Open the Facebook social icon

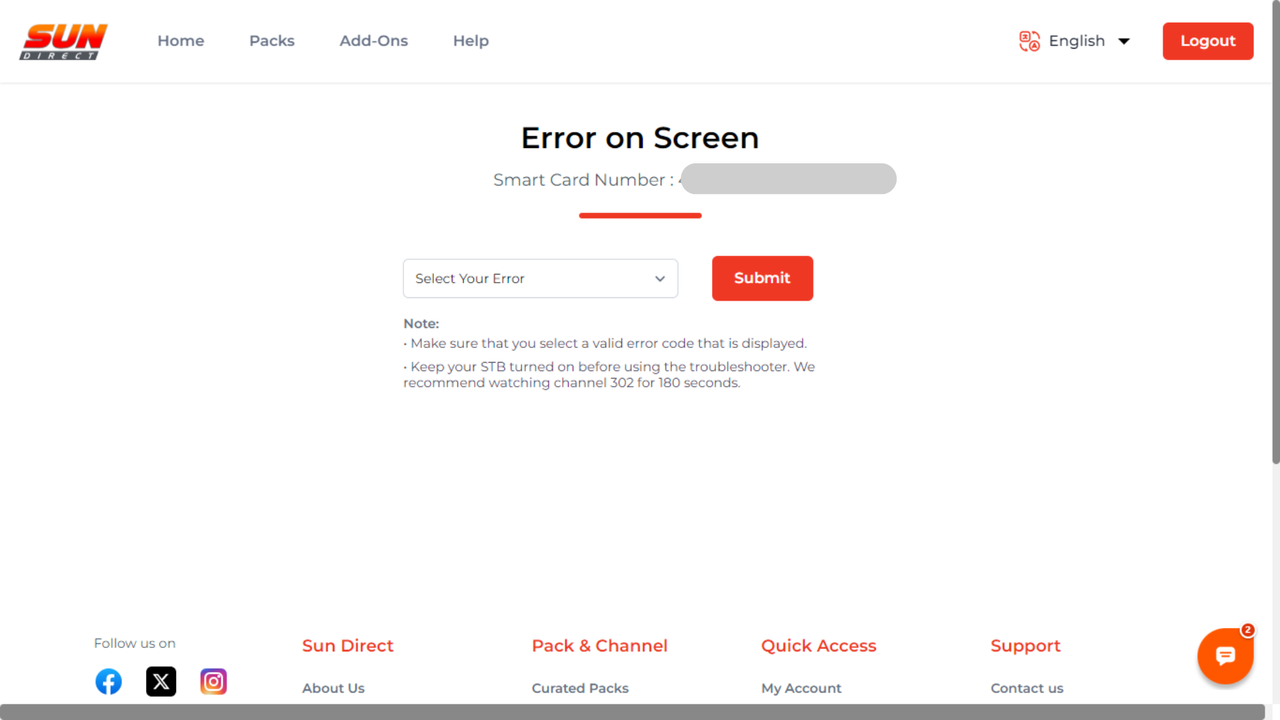click(109, 682)
